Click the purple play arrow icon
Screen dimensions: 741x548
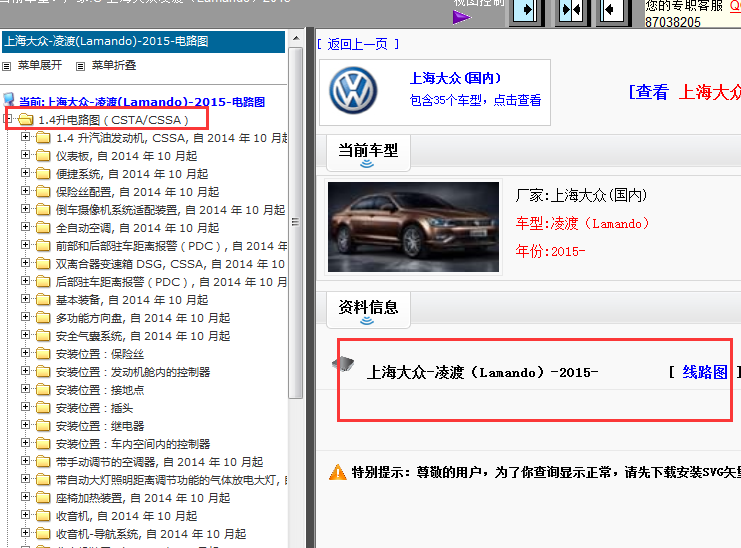(x=462, y=17)
